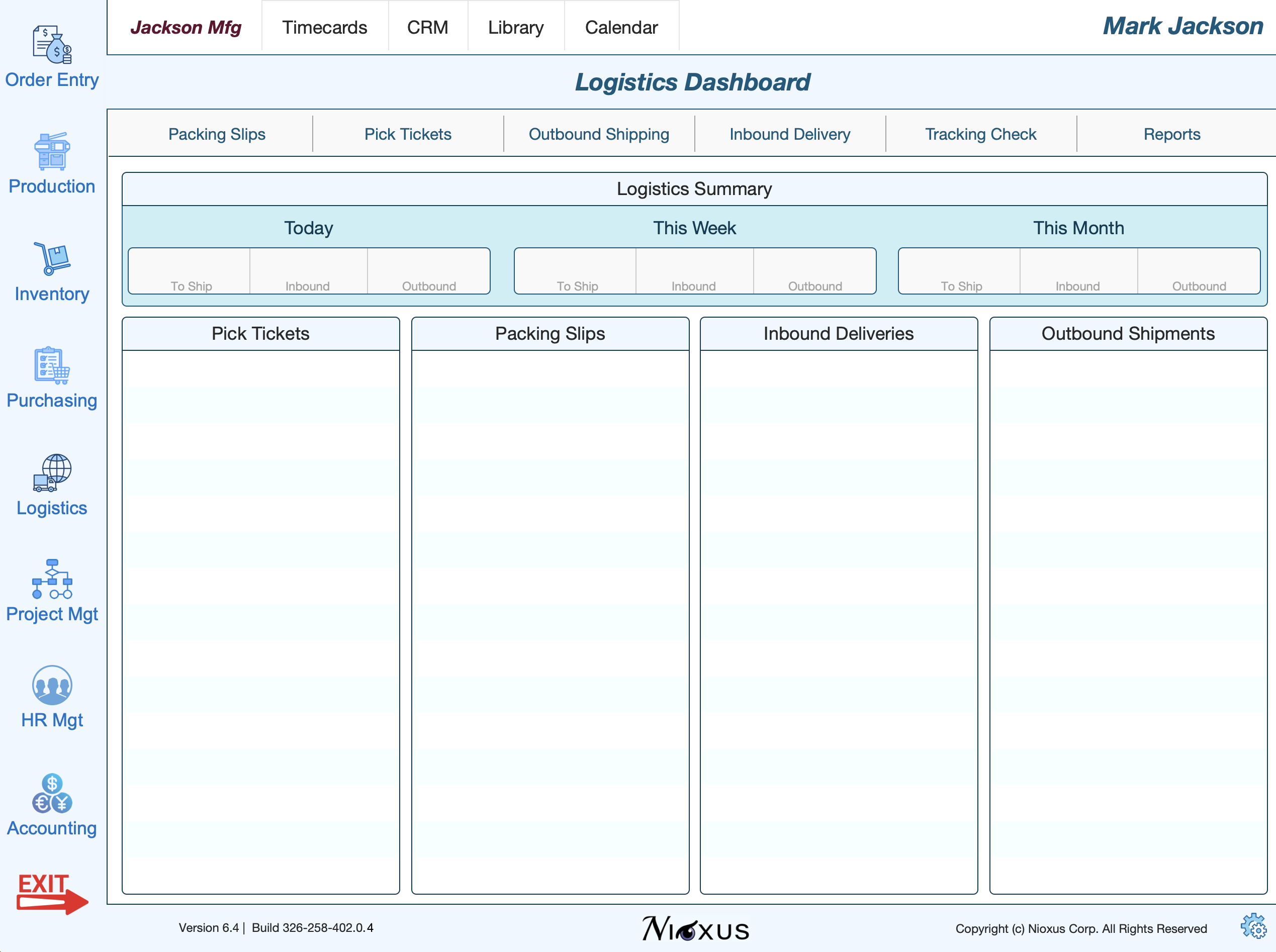Open the Purchasing clipboard icon
The image size is (1276, 952).
[52, 365]
